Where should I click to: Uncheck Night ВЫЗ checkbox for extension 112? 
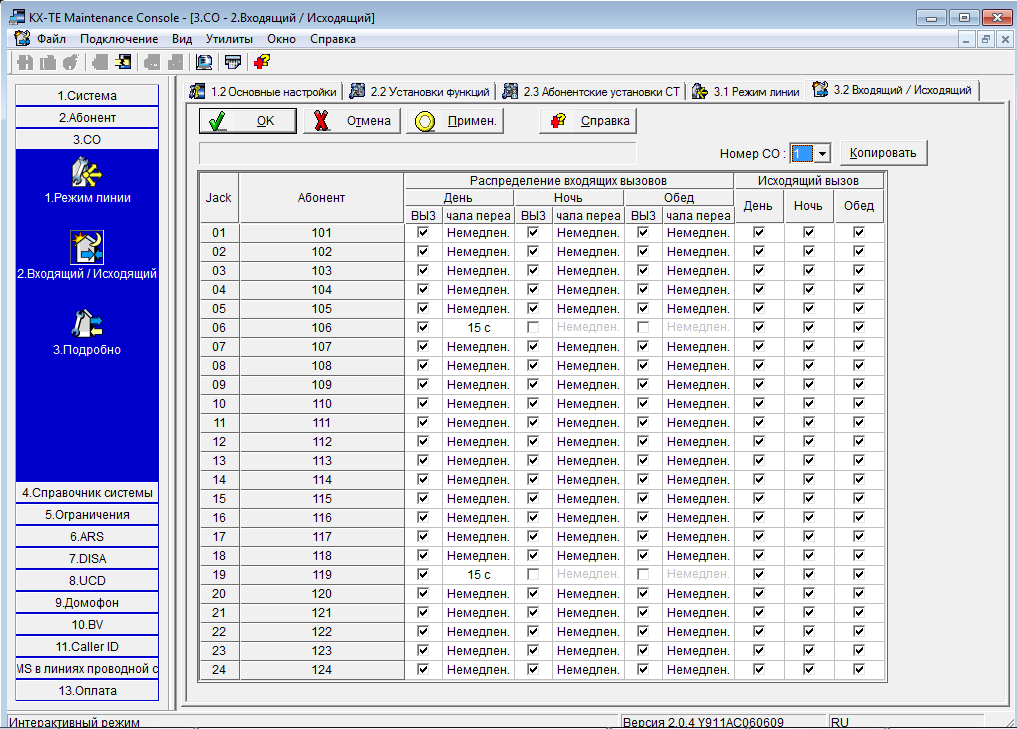pos(533,441)
